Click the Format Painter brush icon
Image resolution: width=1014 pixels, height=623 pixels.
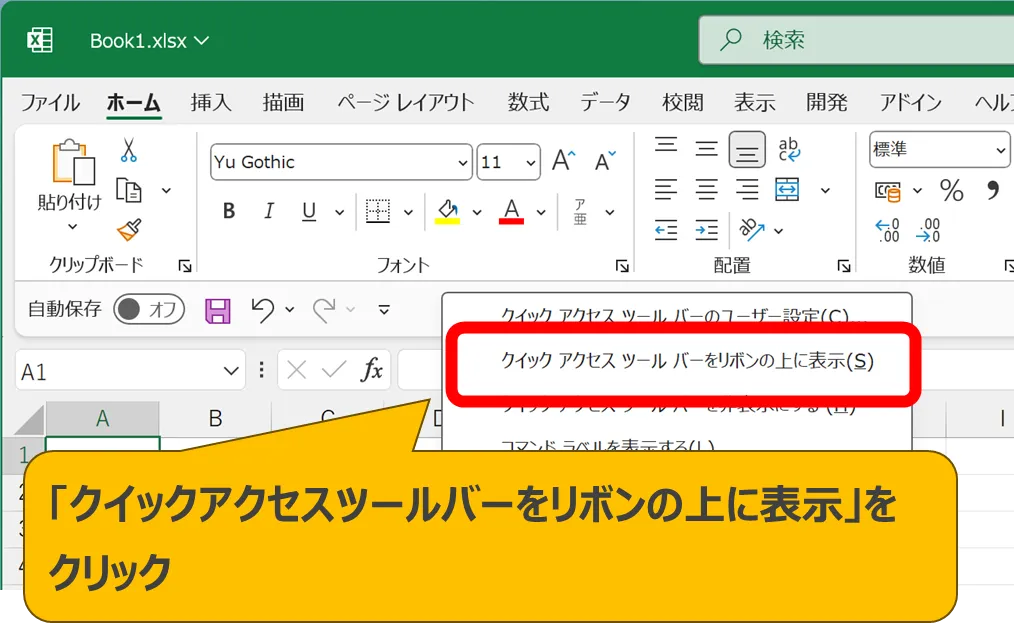coord(129,230)
